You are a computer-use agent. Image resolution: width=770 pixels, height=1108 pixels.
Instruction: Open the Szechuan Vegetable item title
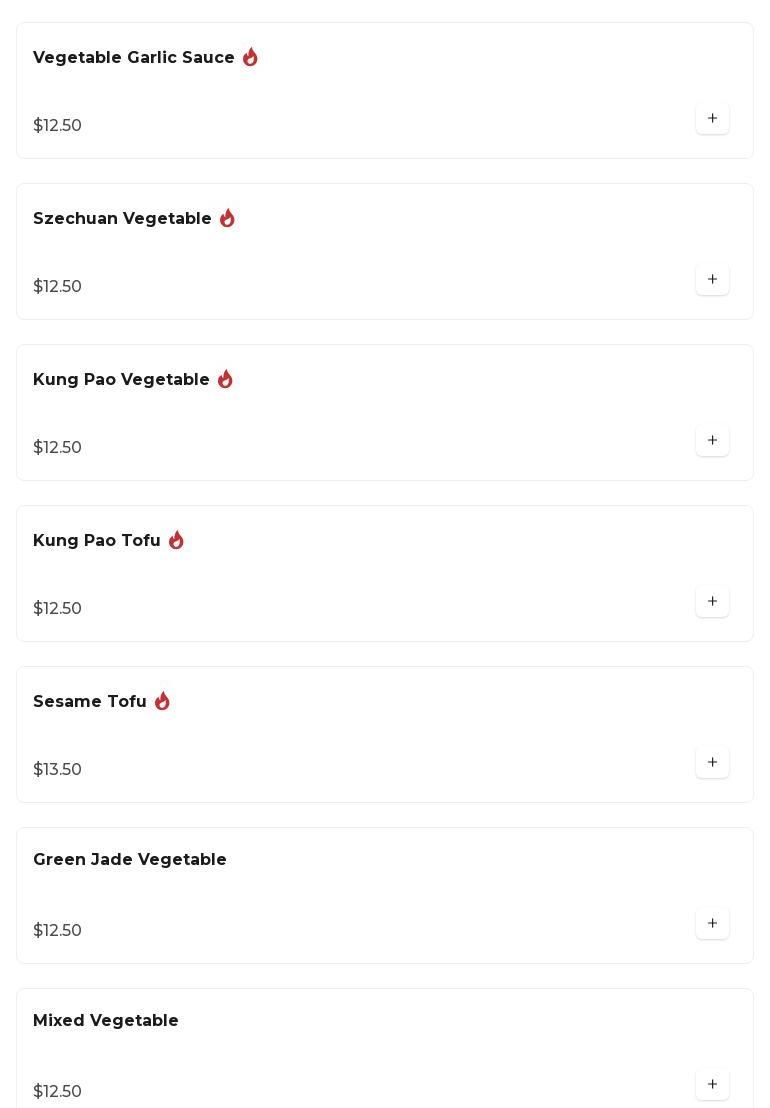(x=122, y=219)
